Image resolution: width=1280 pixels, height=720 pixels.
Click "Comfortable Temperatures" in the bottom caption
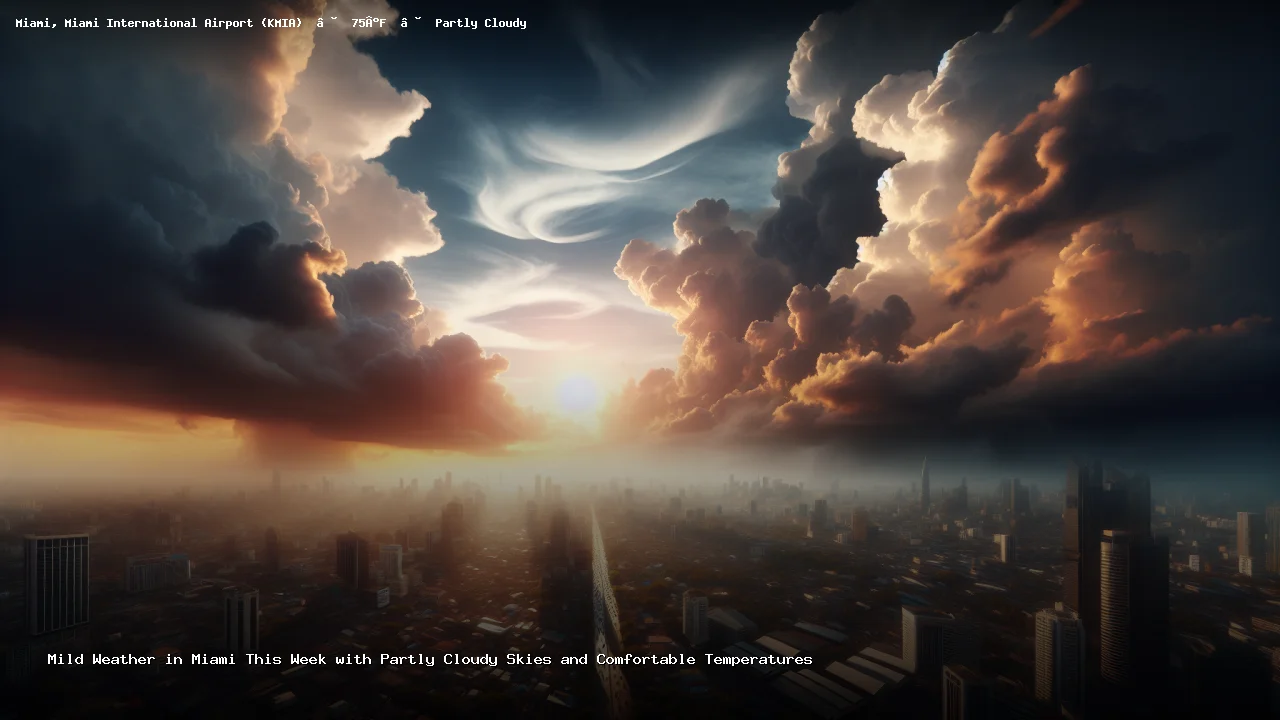click(704, 659)
